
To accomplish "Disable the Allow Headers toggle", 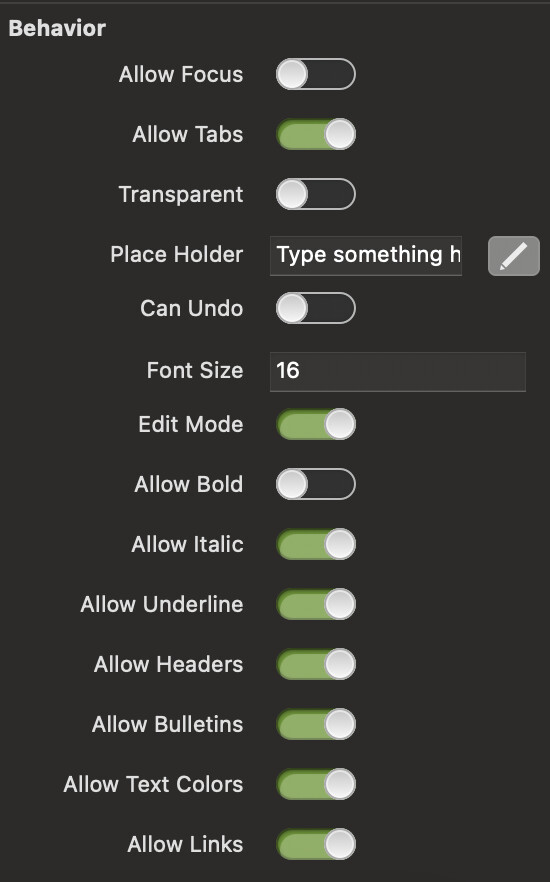I will (x=315, y=664).
